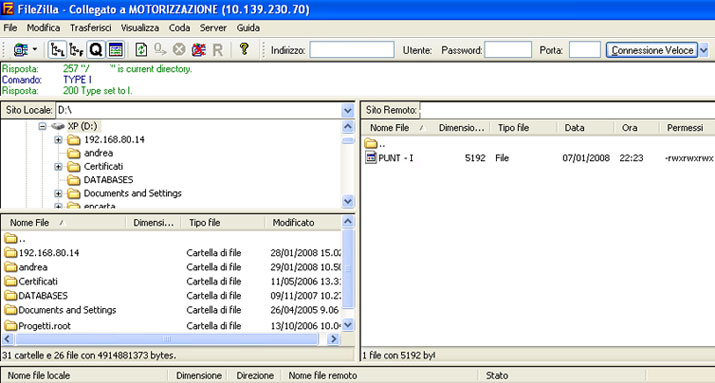Click the Connessione Veloce button

(652, 50)
